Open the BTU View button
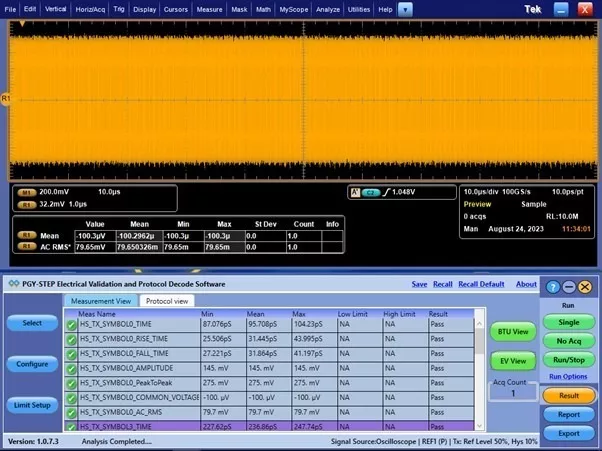Screen dimensions: 602x451 tap(511, 332)
